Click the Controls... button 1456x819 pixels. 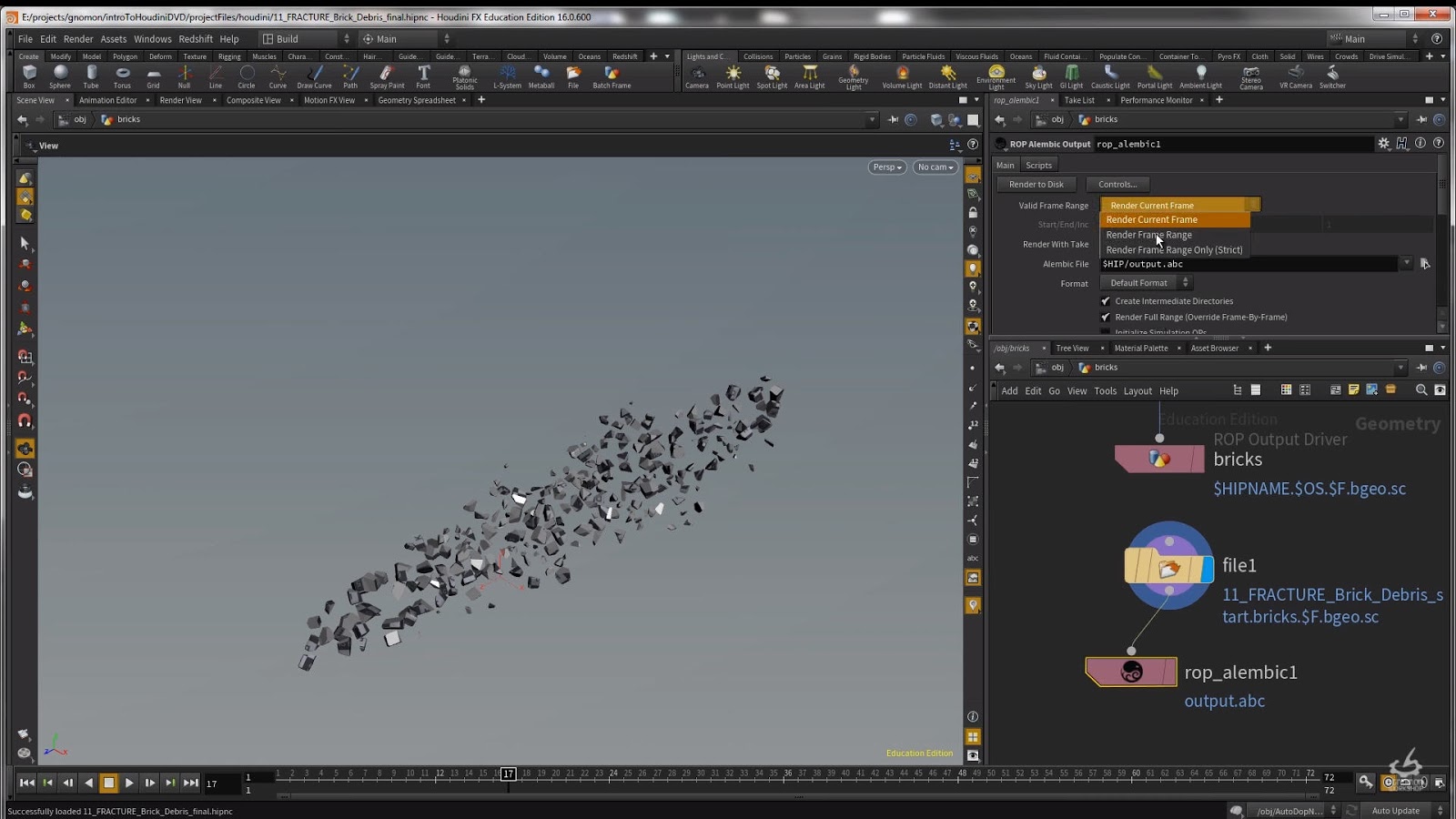1117,185
